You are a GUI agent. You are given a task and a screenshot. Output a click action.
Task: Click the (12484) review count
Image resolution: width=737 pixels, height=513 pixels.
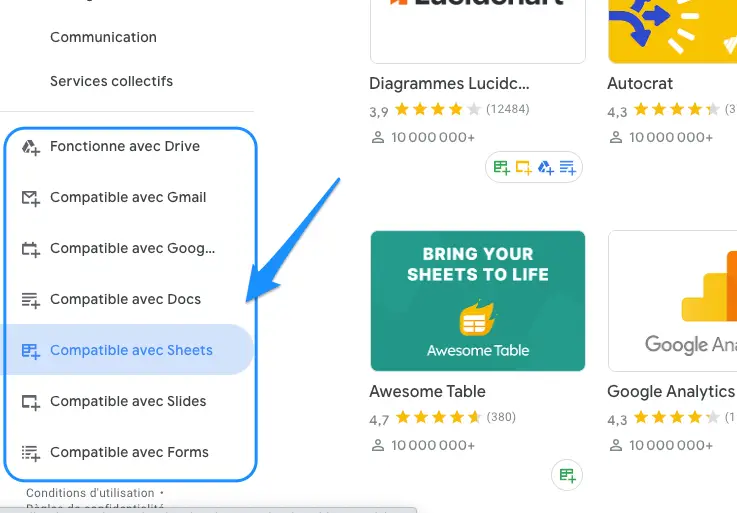(x=508, y=109)
